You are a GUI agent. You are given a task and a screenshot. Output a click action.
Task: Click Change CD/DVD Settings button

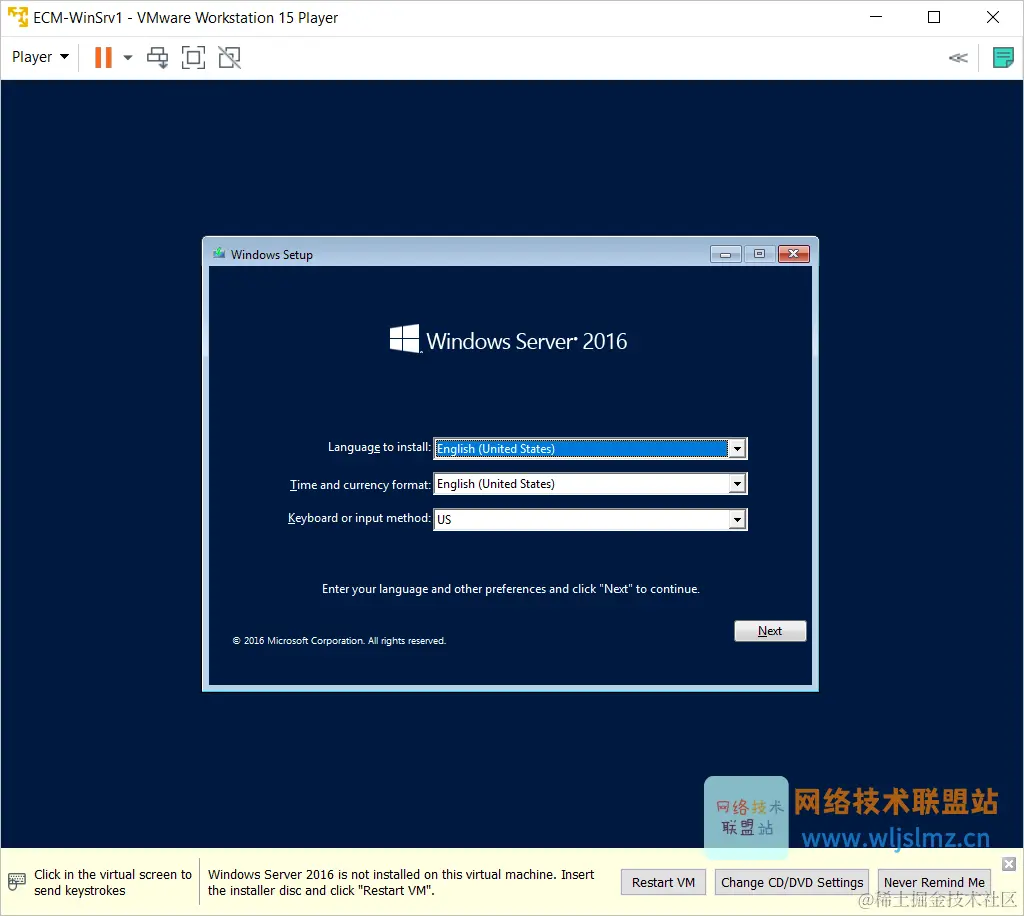792,882
